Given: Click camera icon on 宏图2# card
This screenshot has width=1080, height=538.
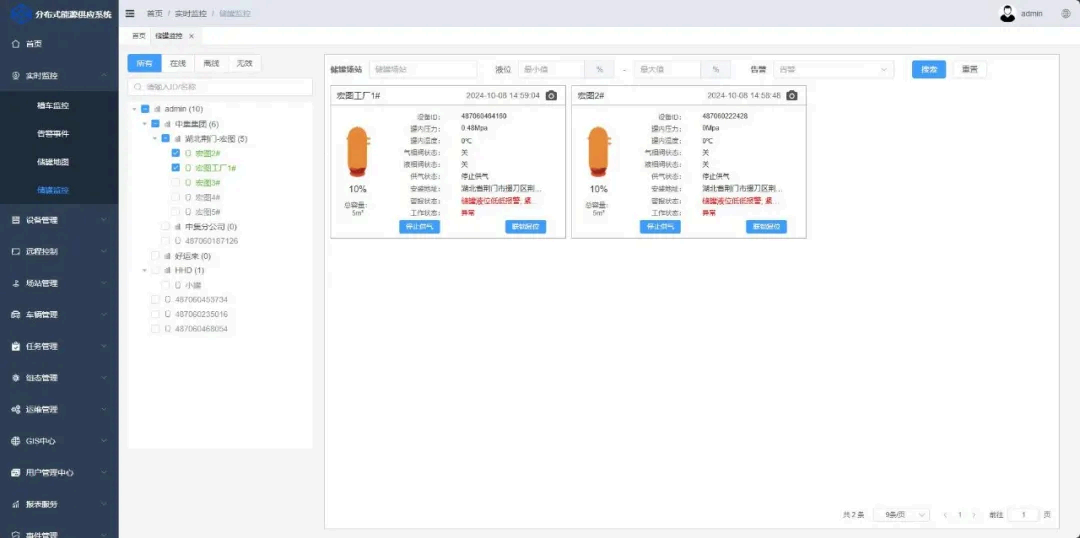Looking at the screenshot, I should pos(792,96).
